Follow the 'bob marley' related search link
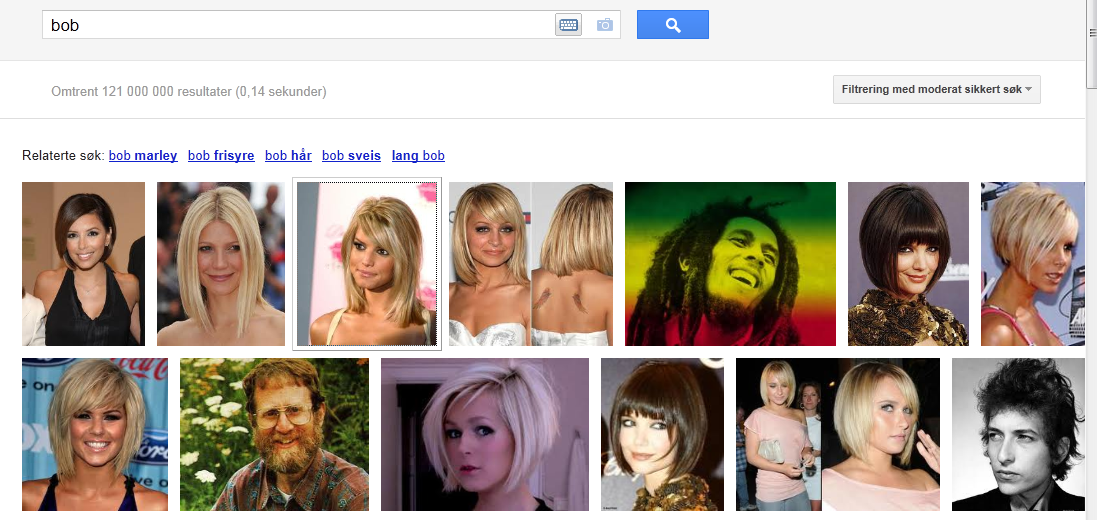1097x520 pixels. [x=143, y=155]
